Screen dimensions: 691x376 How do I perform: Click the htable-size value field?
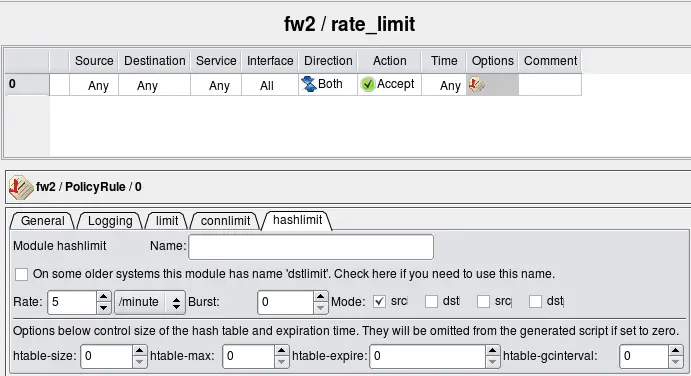pos(106,356)
